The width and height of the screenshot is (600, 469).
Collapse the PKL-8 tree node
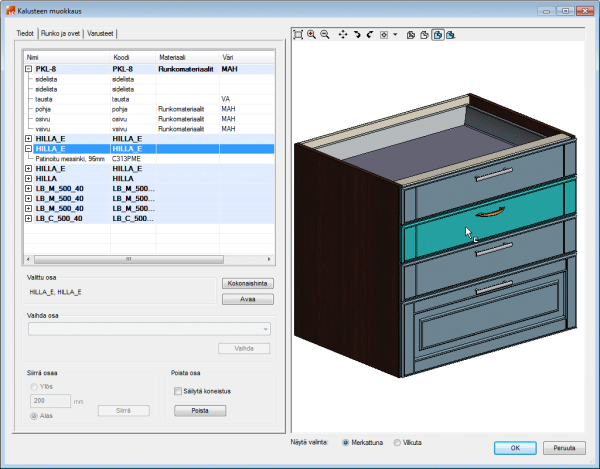pos(27,70)
